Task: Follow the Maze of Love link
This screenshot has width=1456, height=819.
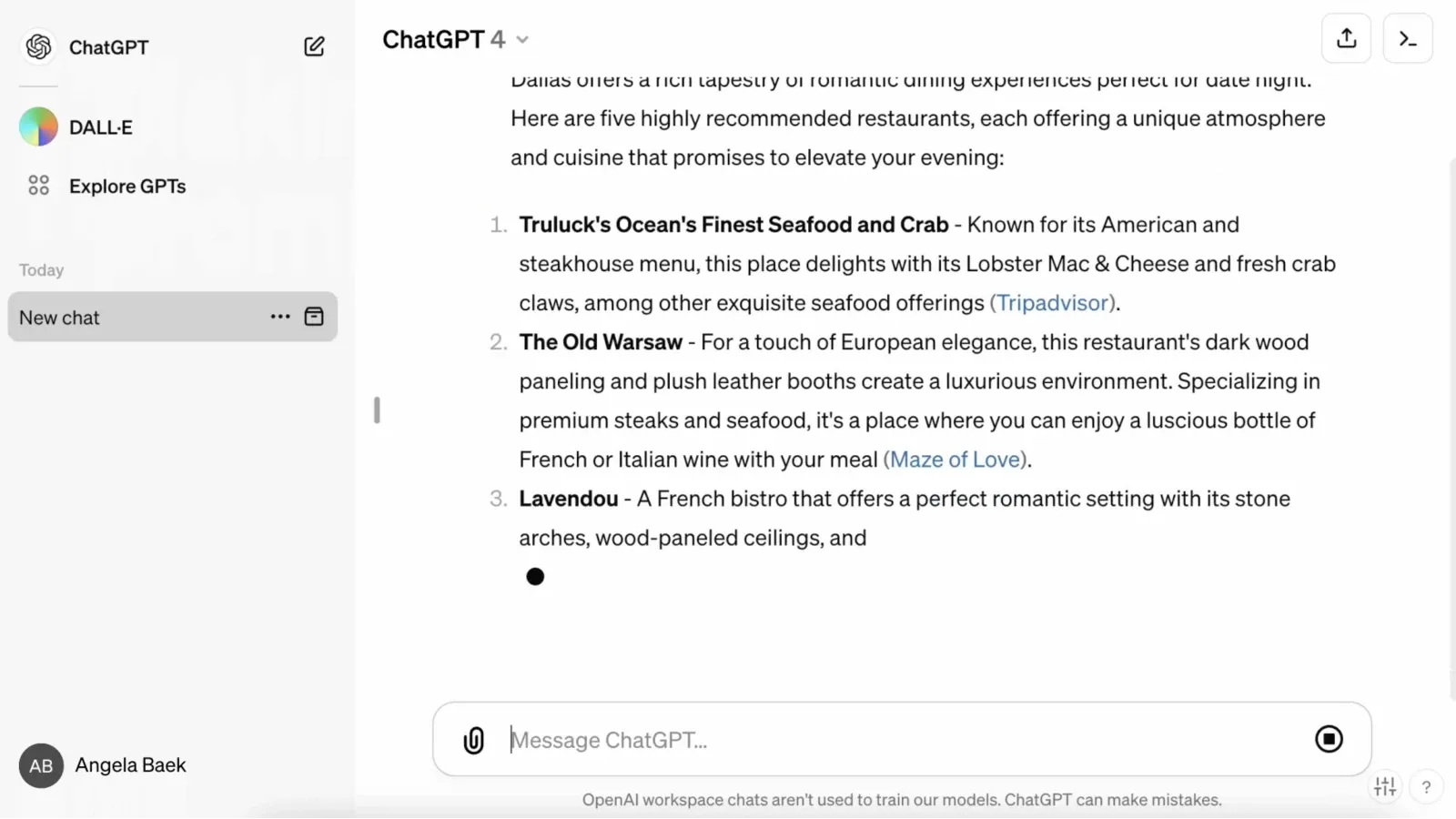Action: (x=955, y=460)
